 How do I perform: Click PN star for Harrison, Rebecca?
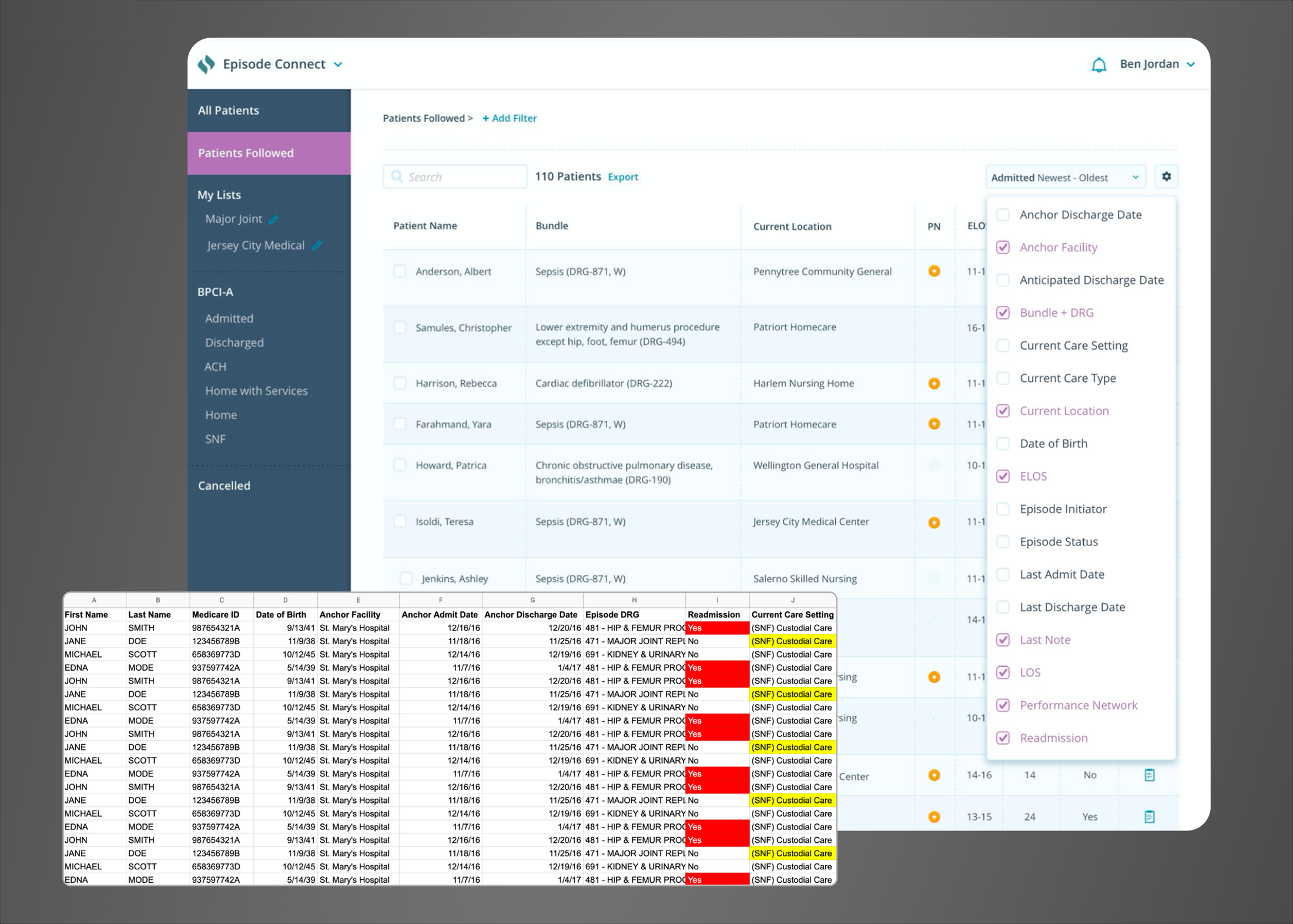pos(934,383)
